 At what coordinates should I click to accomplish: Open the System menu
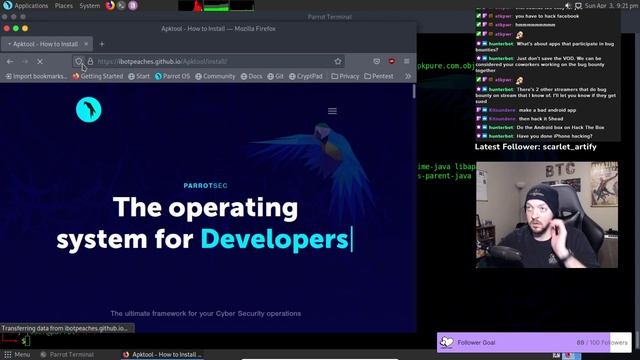point(89,6)
